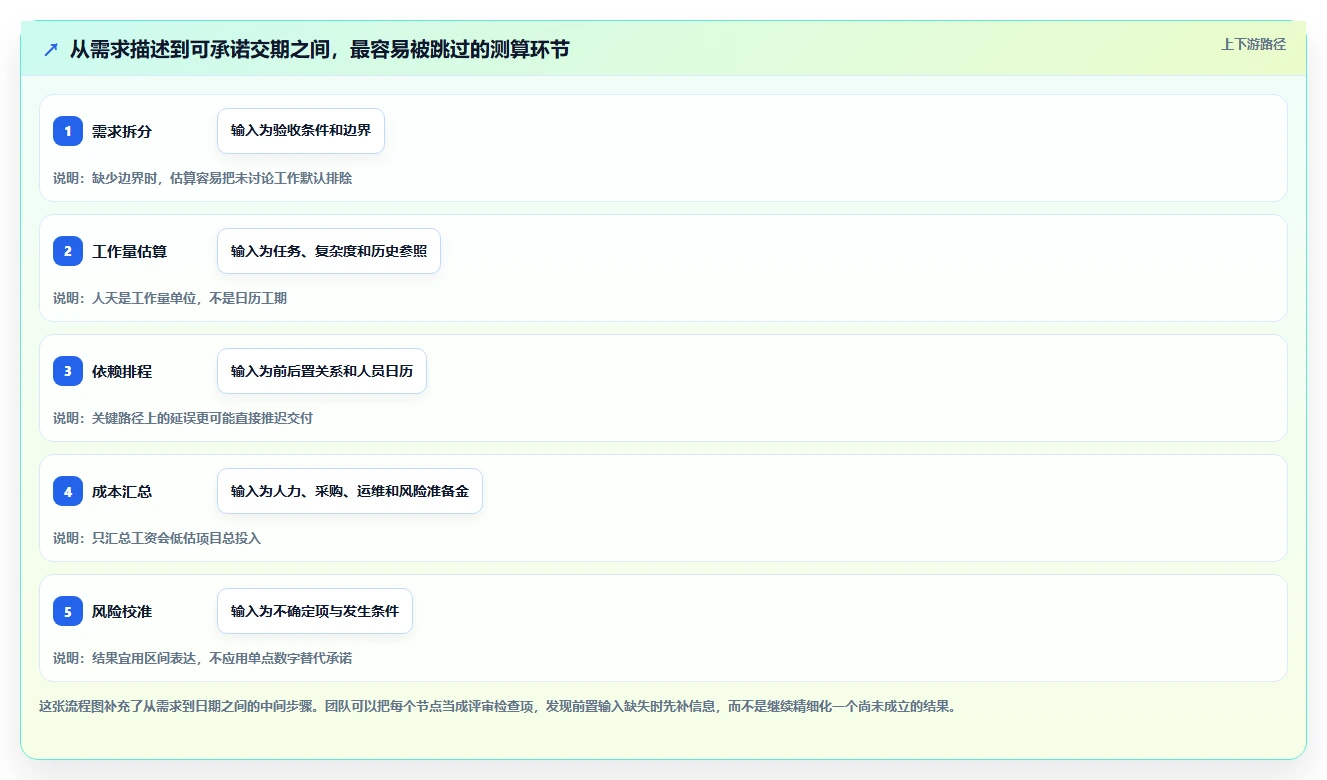This screenshot has width=1327, height=780.
Task: Click the note about 关键路径上的延误
Action: click(x=183, y=418)
